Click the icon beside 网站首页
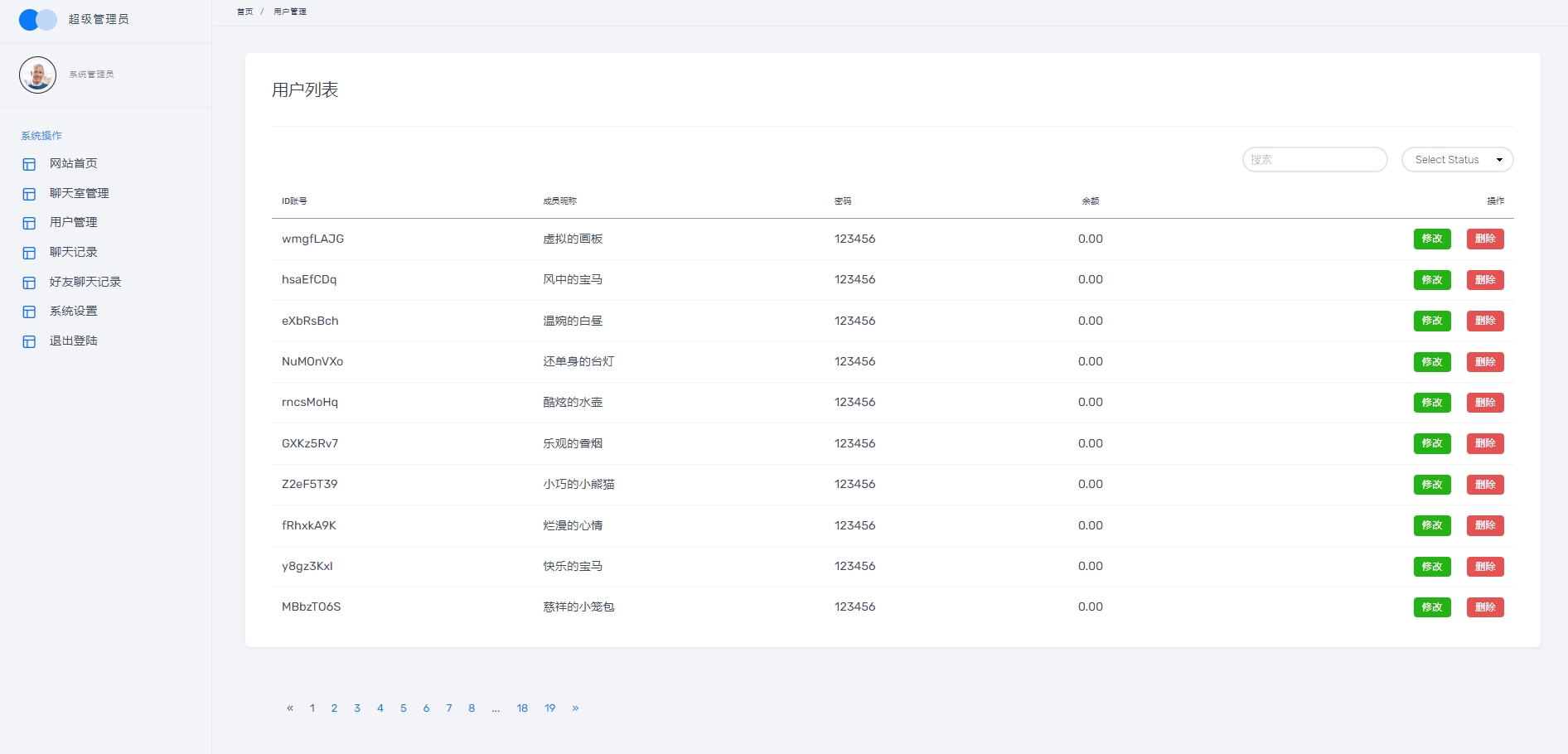 coord(29,164)
